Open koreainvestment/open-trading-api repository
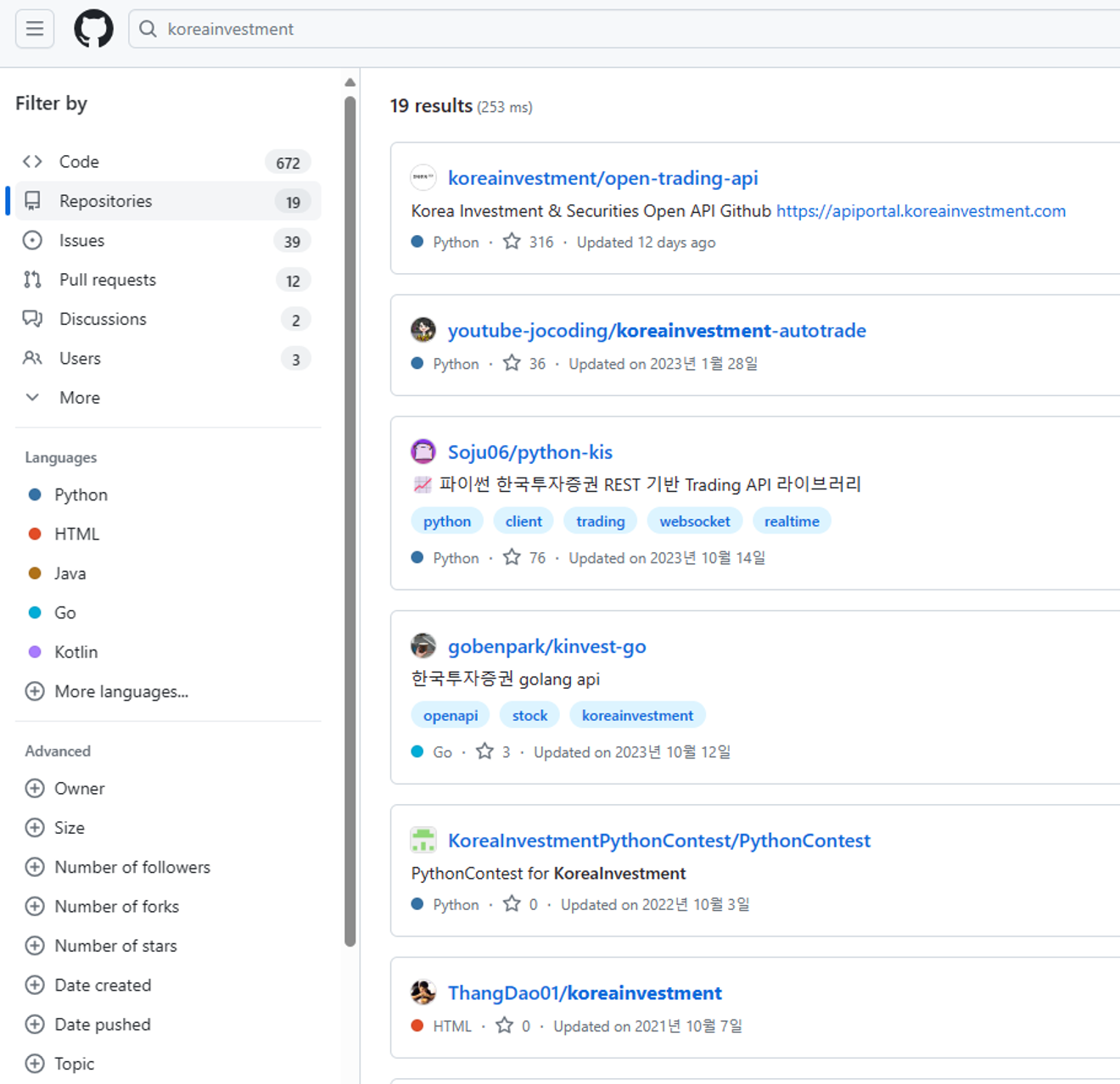1120x1084 pixels. pos(603,178)
